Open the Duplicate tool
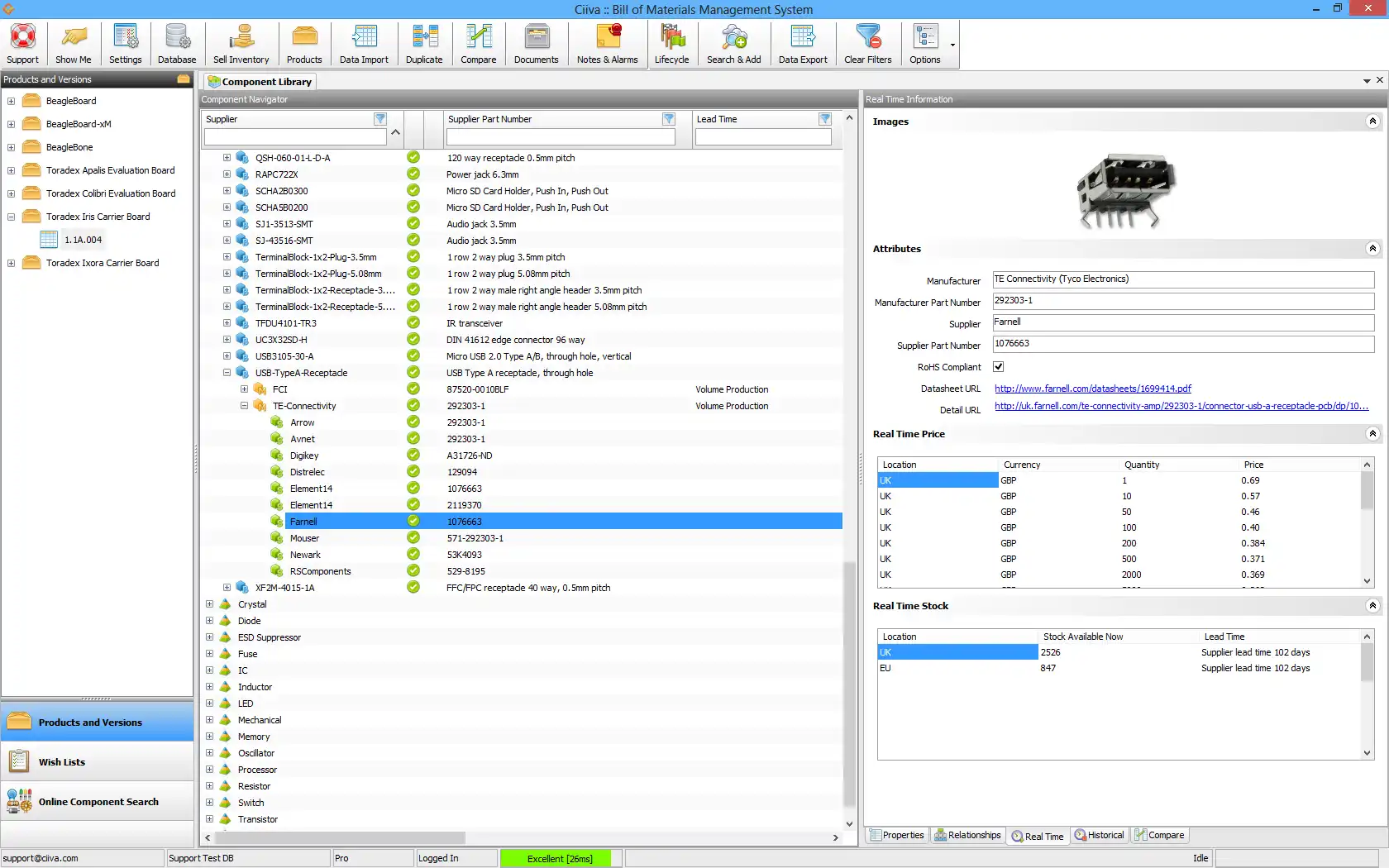Image resolution: width=1389 pixels, height=868 pixels. [x=424, y=44]
